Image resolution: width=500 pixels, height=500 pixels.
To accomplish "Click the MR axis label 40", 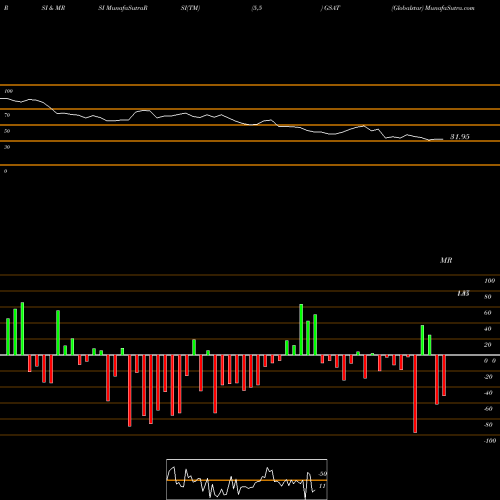I will coord(488,329).
